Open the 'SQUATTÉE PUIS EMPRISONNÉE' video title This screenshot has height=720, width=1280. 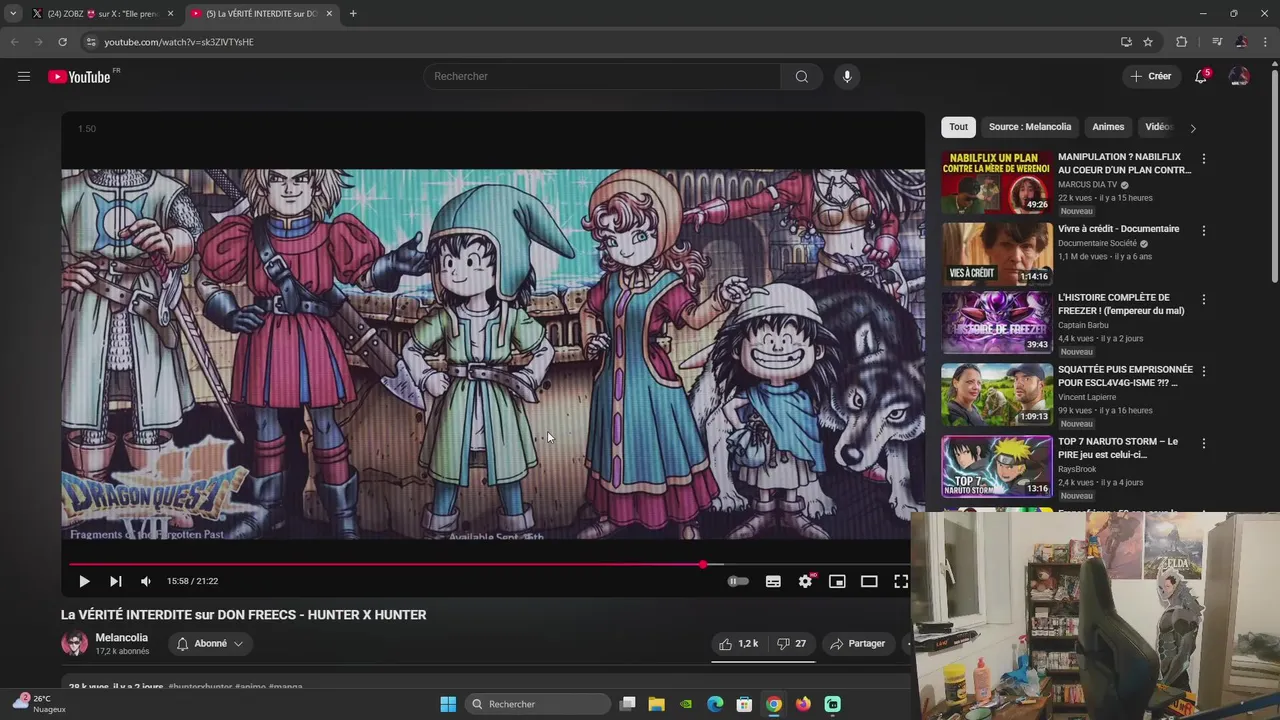(x=1125, y=376)
